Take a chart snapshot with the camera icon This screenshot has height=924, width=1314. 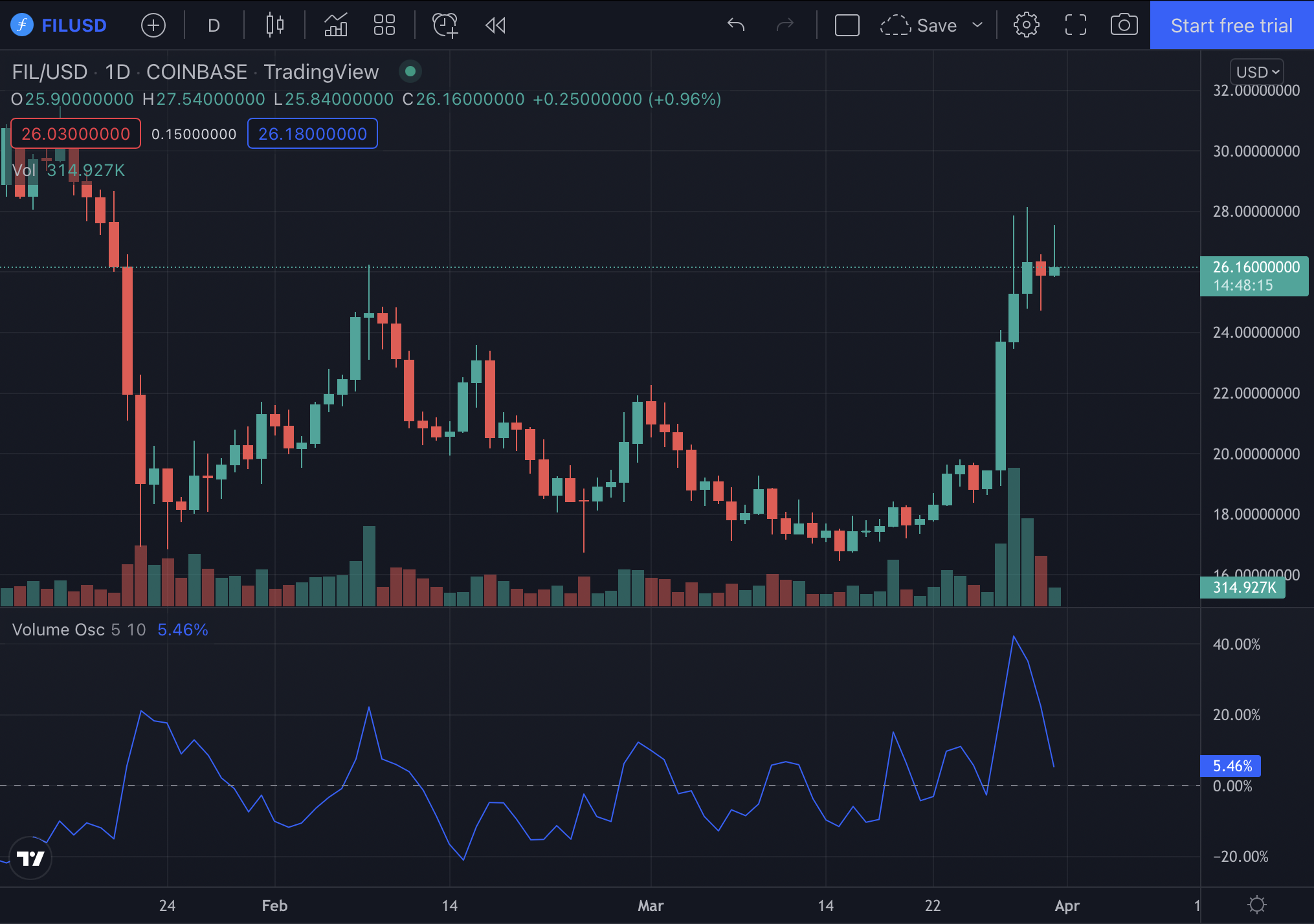1124,25
